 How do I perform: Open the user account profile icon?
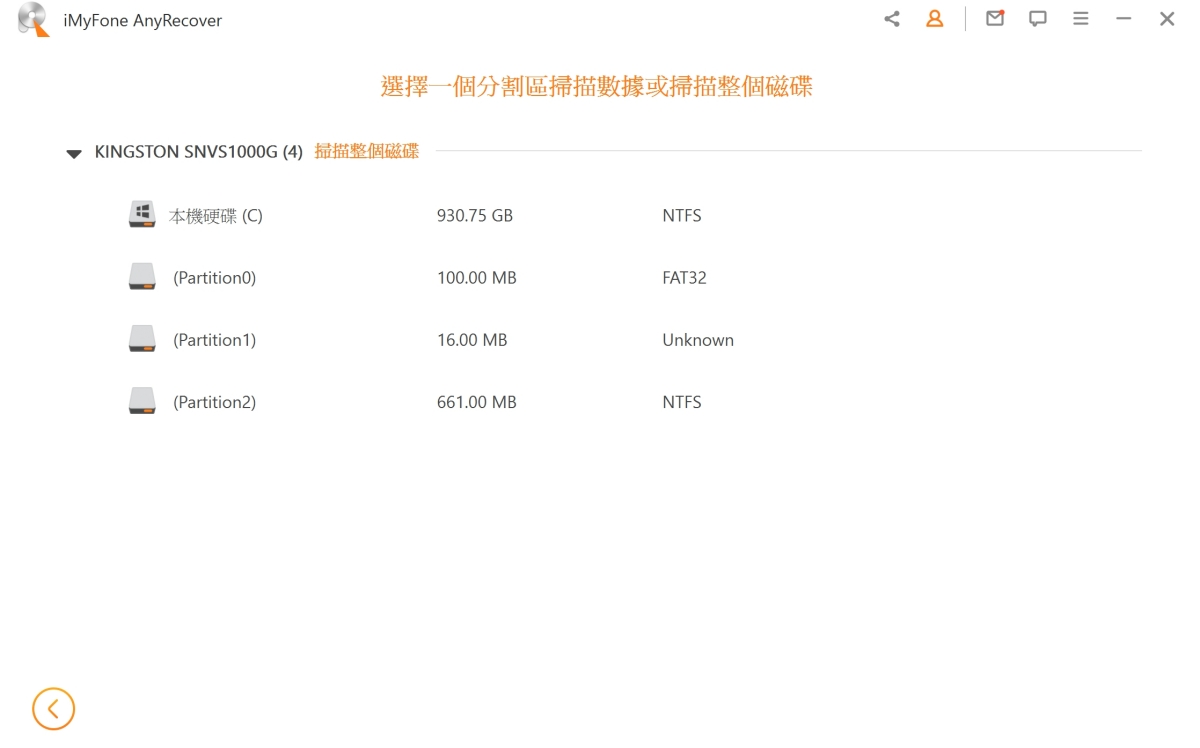click(935, 19)
